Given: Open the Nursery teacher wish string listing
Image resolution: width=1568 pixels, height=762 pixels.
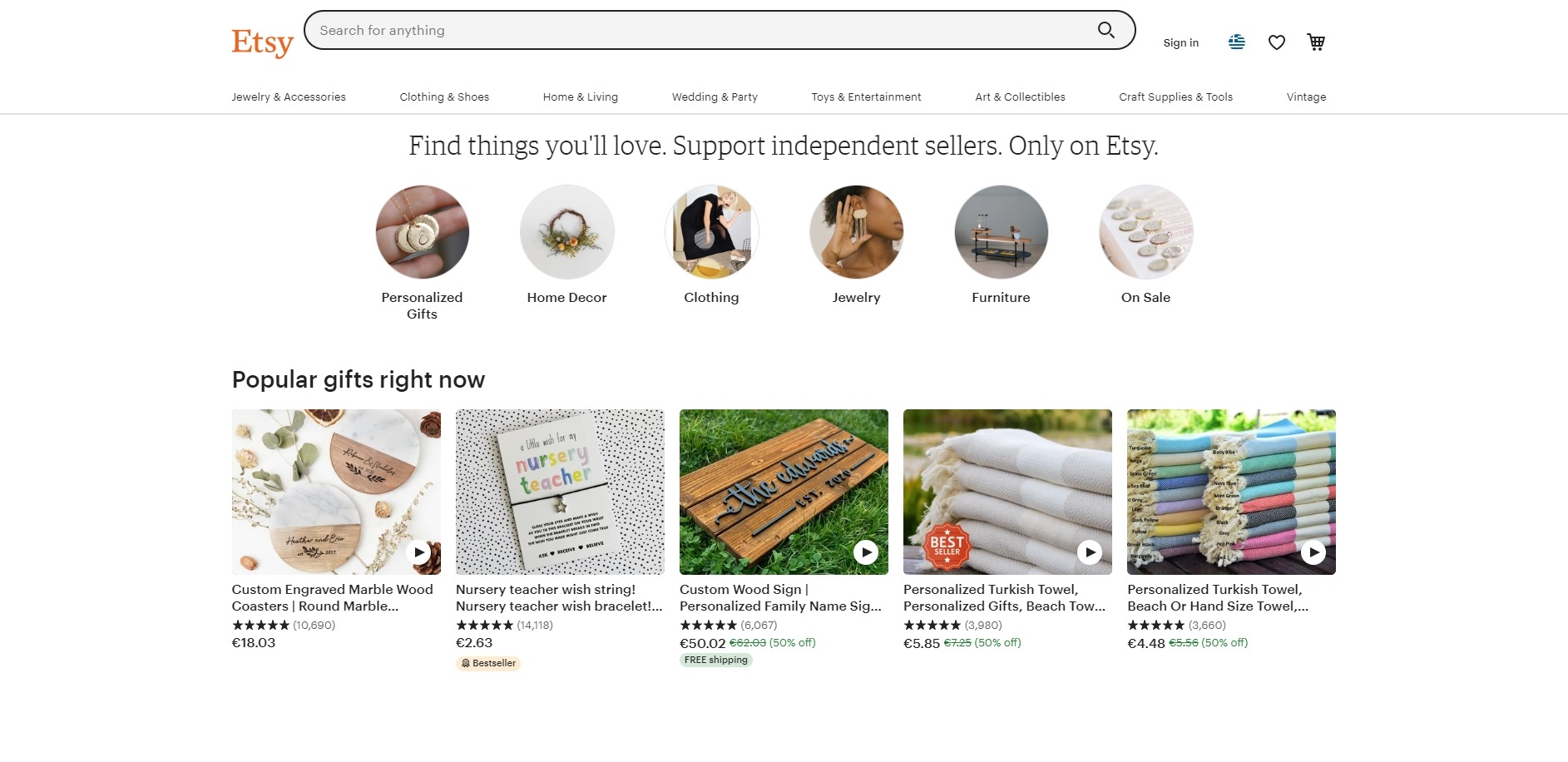Looking at the screenshot, I should 560,597.
